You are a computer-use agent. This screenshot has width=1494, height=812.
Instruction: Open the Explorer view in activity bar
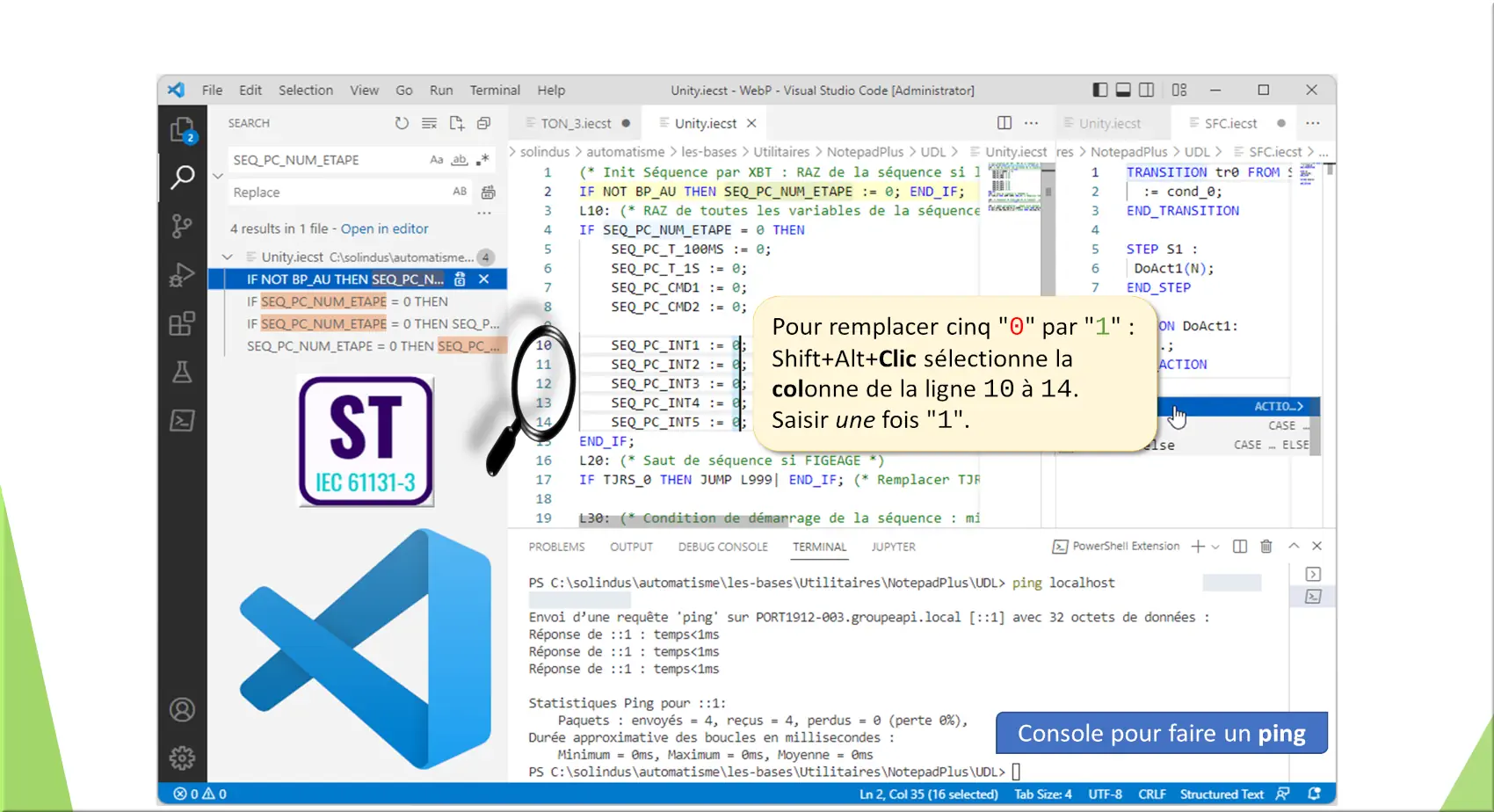(x=182, y=130)
